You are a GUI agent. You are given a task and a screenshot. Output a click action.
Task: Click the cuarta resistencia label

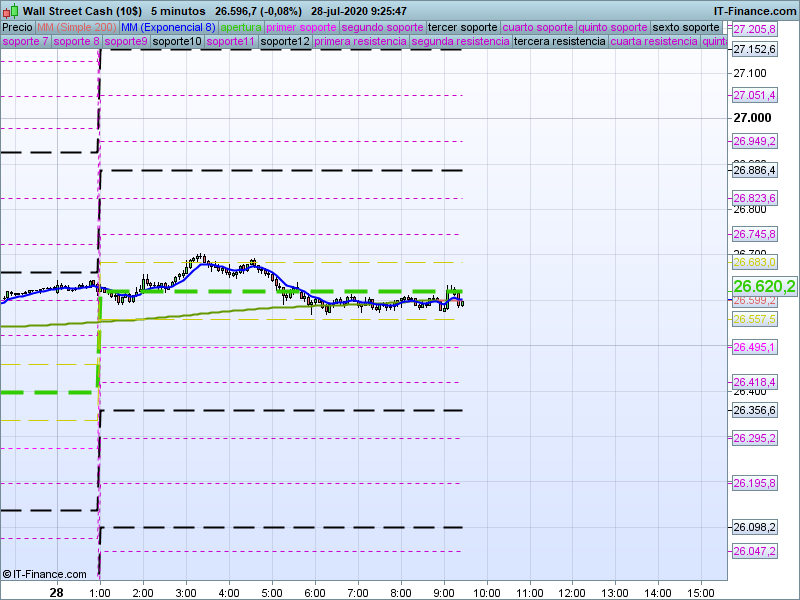point(654,42)
